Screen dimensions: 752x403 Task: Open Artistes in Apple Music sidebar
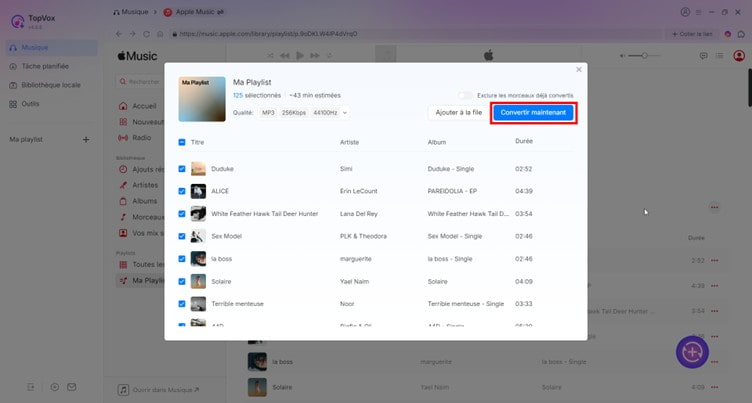140,185
